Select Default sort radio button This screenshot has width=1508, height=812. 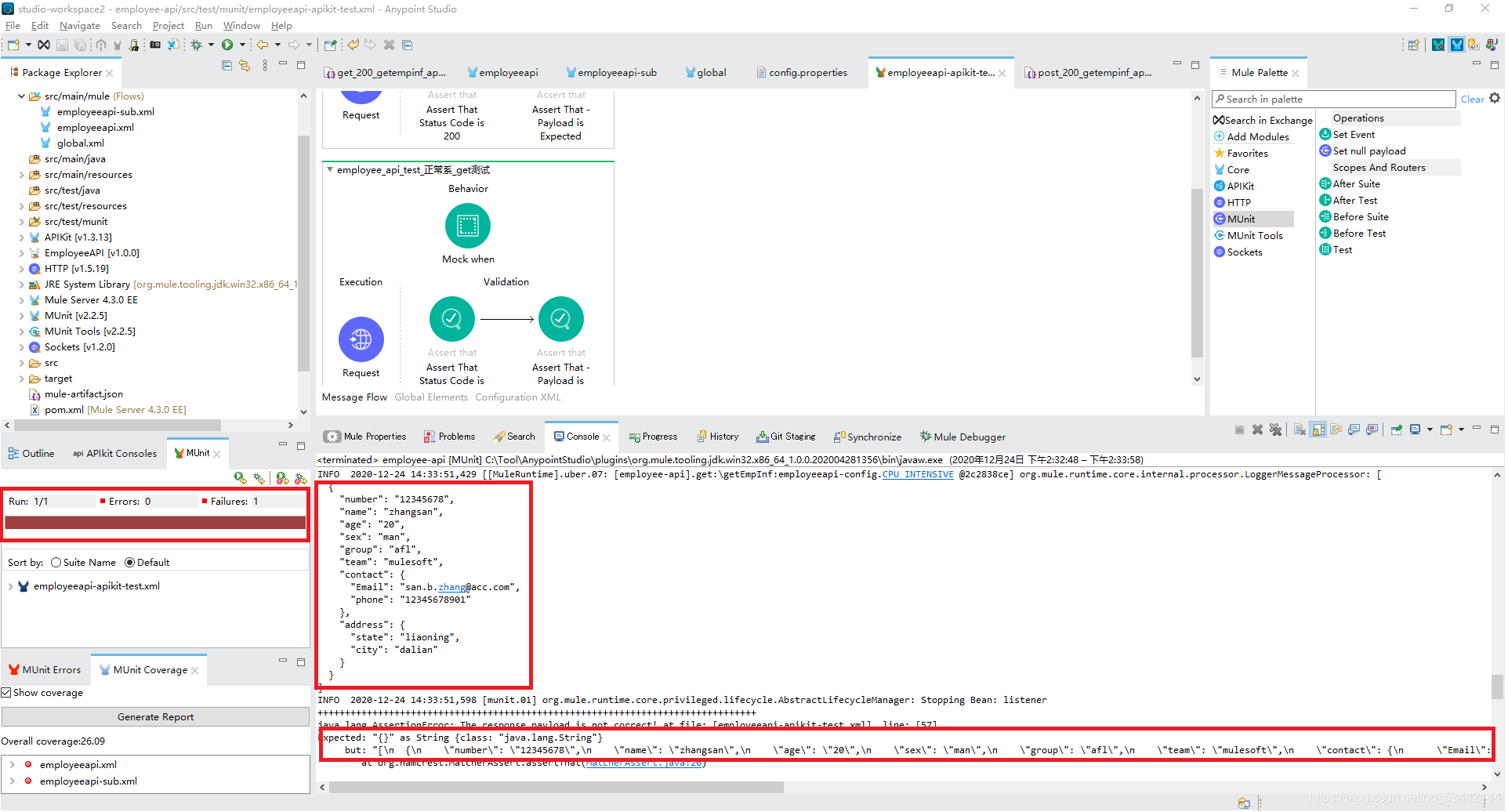(x=129, y=563)
